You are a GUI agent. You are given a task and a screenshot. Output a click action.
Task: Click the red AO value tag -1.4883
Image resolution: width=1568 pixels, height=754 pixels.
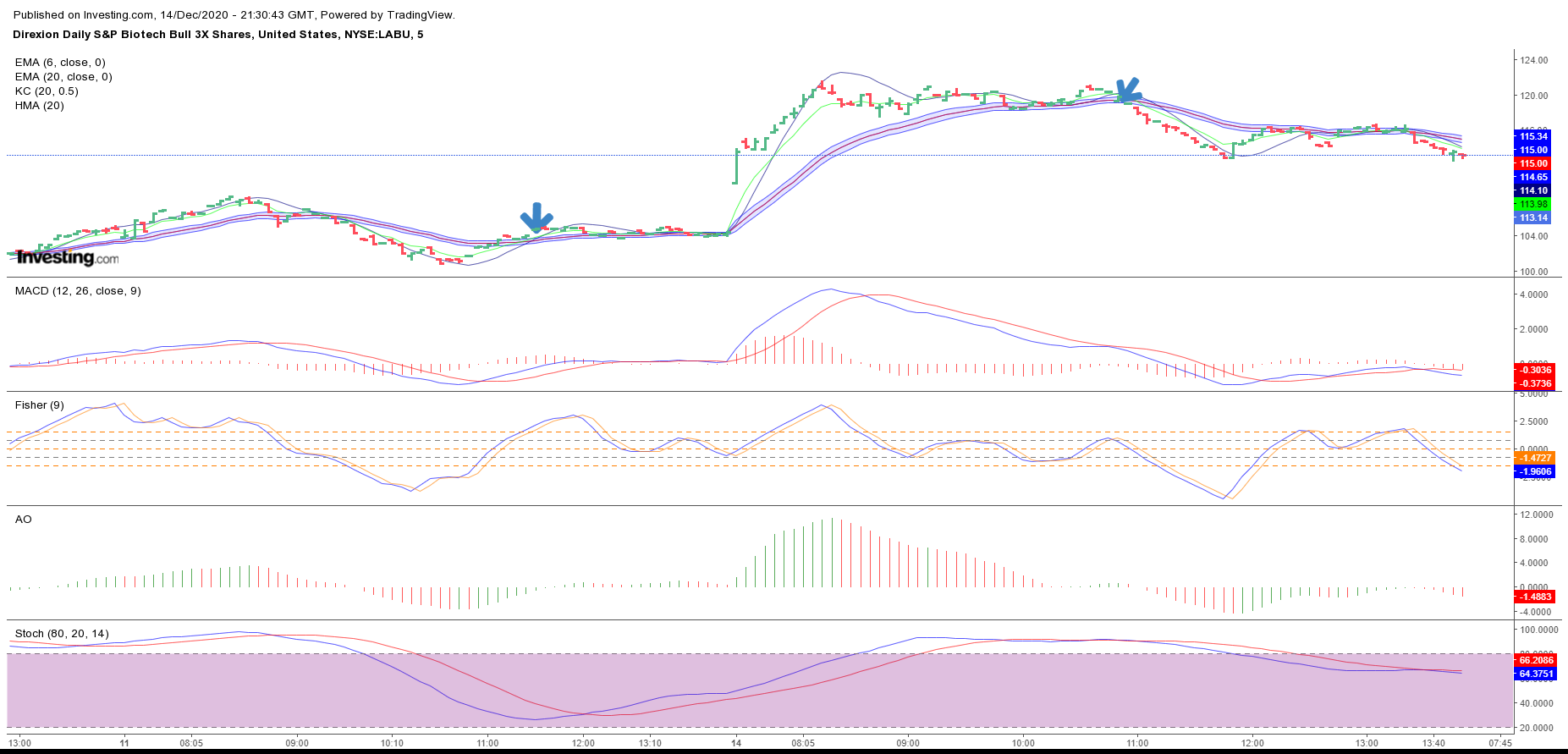tap(1535, 597)
